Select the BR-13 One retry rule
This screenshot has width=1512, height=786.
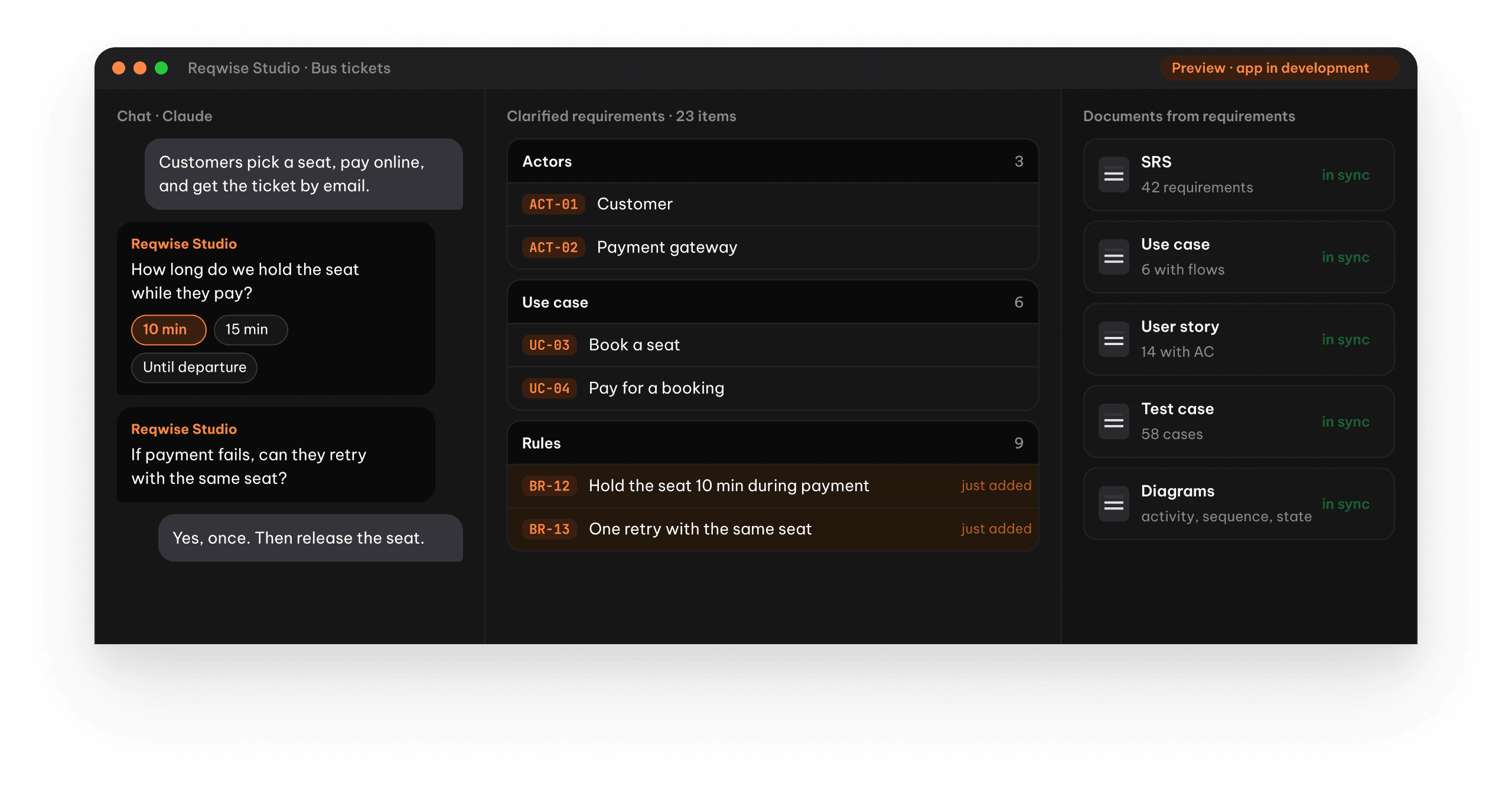(x=773, y=528)
